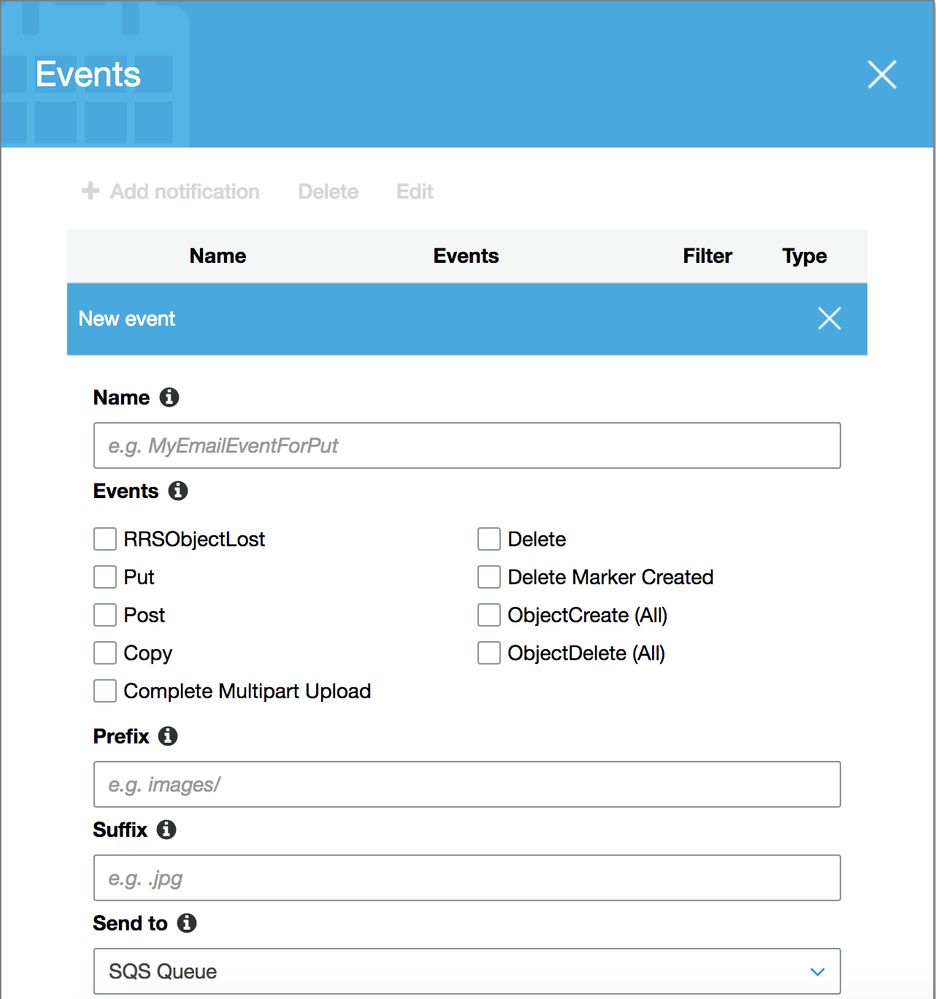The width and height of the screenshot is (936, 999).
Task: Click the info icon next to Name
Action: click(170, 398)
